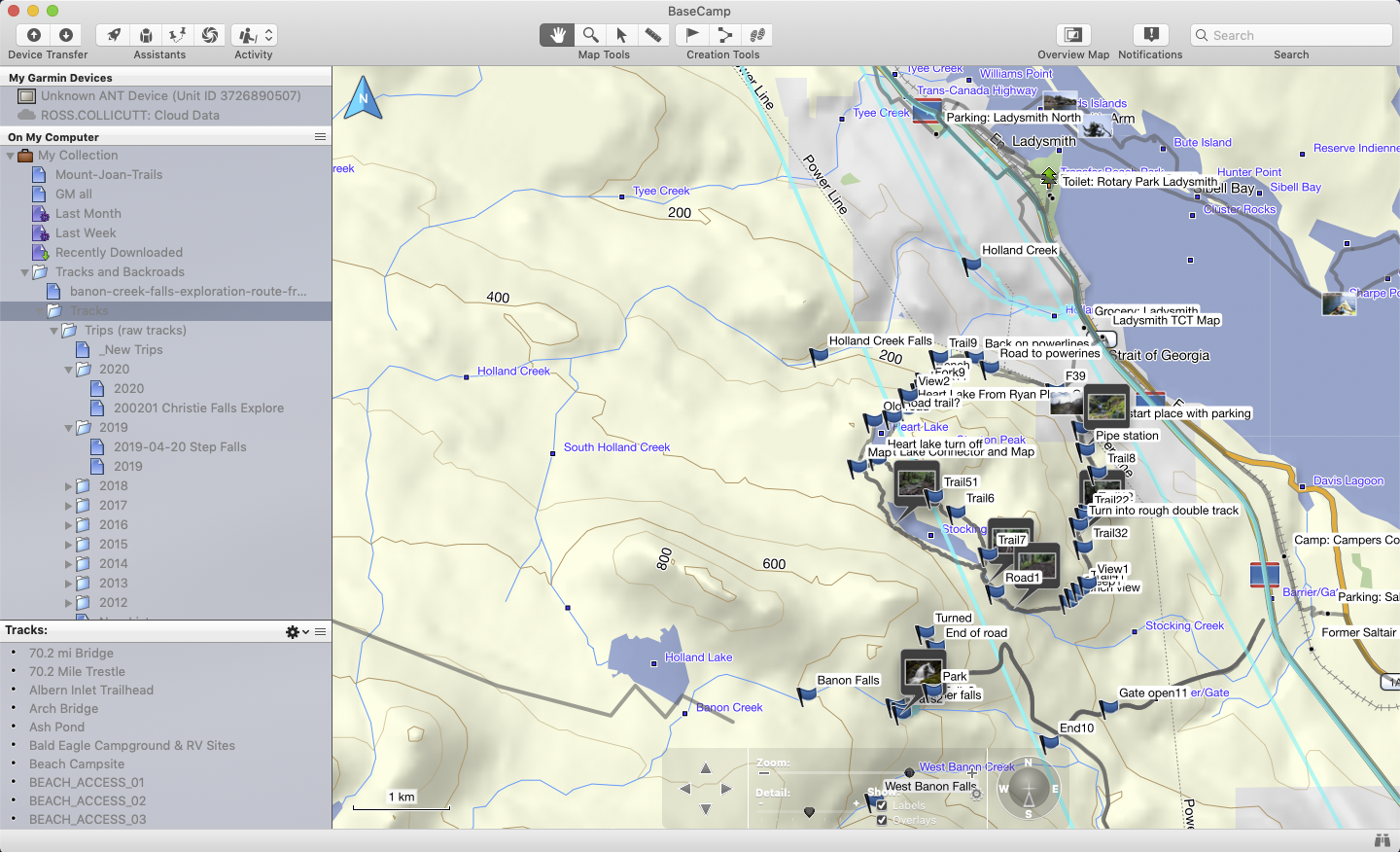Collapse the Tracks and Backroads folder
The width and height of the screenshot is (1400, 852).
(25, 272)
